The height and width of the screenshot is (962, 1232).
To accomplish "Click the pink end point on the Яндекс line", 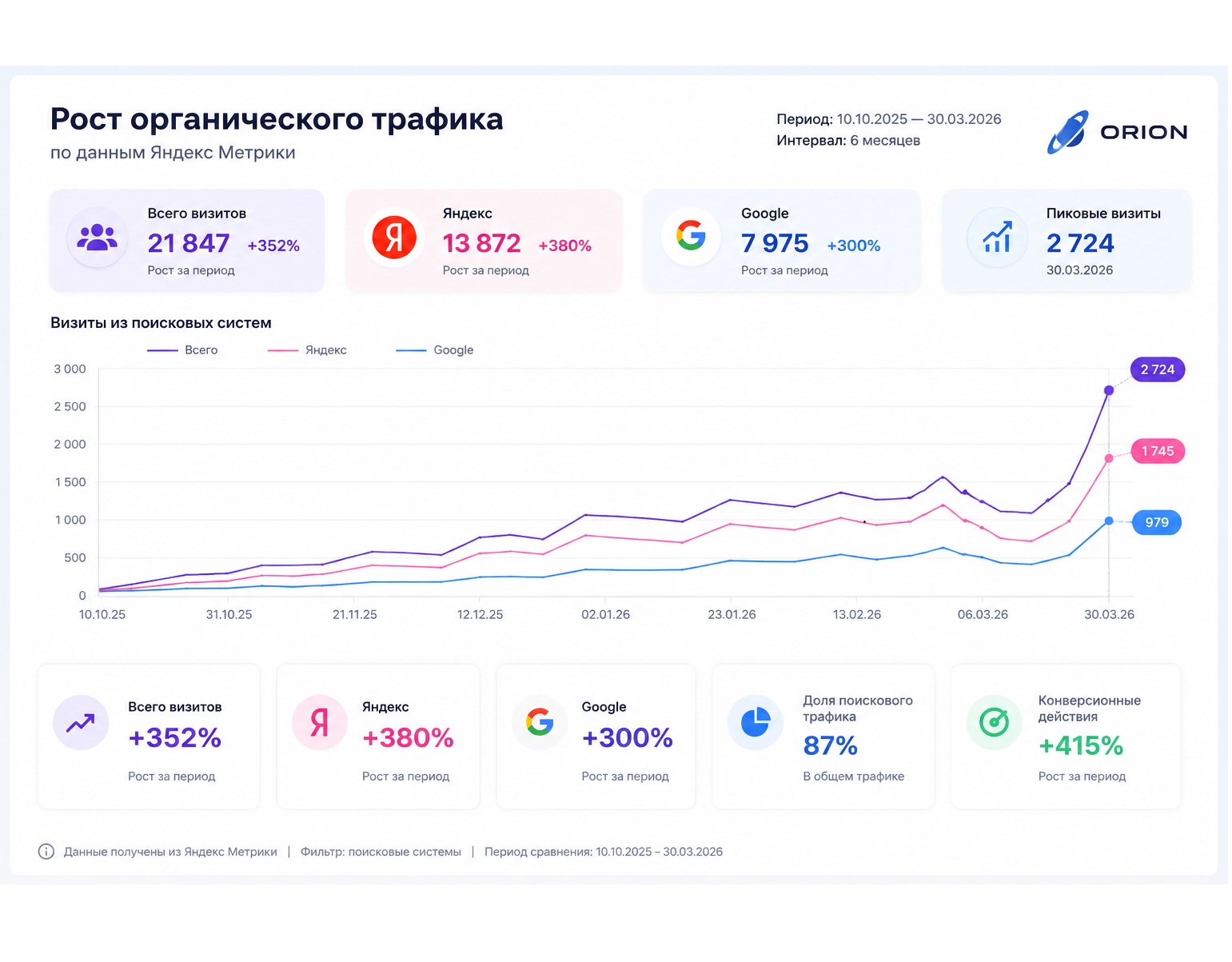I will (1109, 458).
